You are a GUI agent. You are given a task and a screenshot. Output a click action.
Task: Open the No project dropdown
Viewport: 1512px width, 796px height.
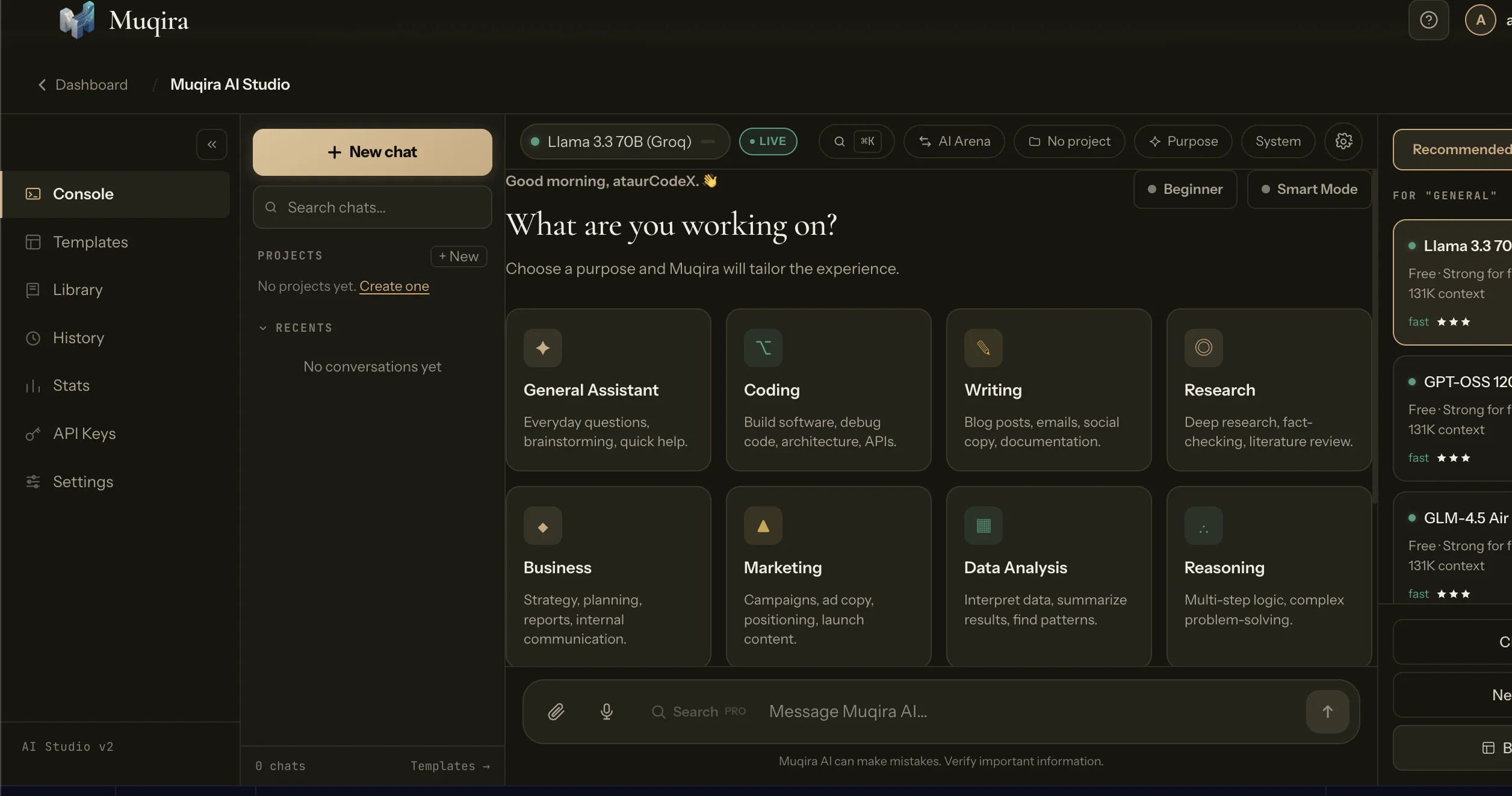pos(1069,141)
